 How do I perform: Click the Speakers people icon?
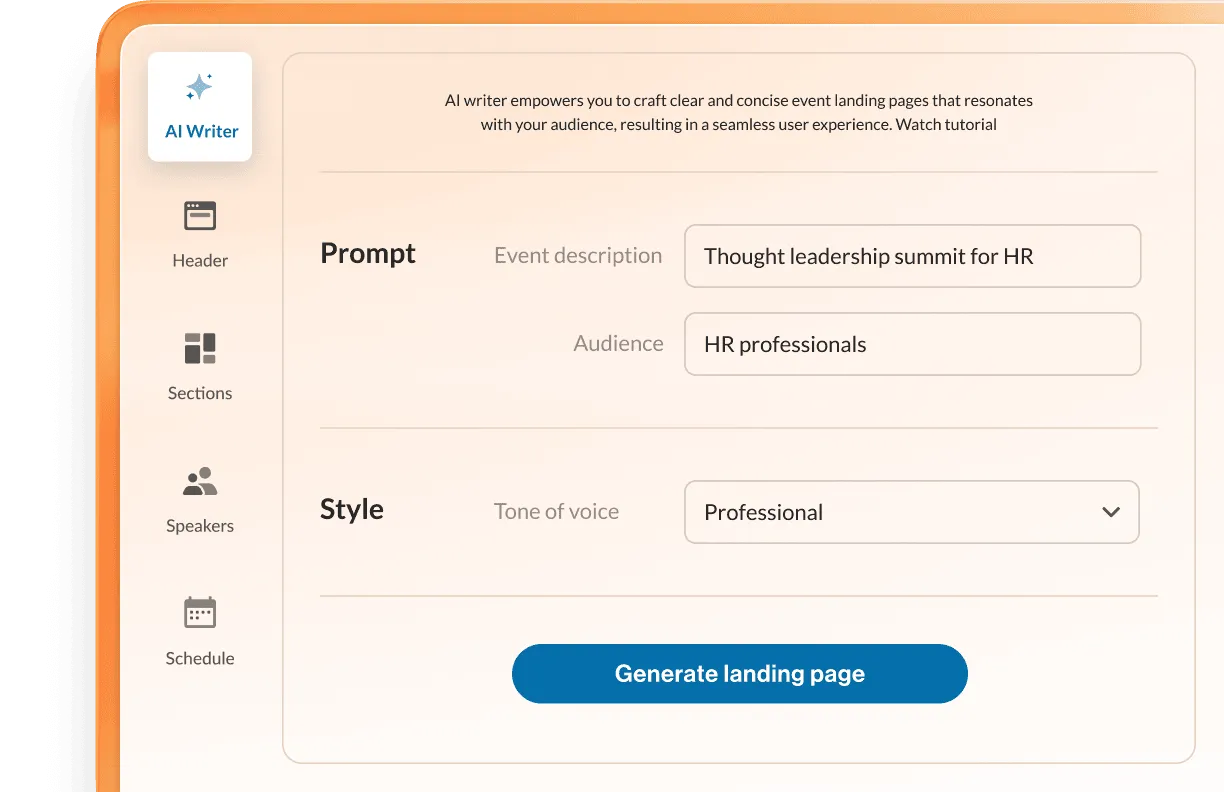click(x=199, y=480)
